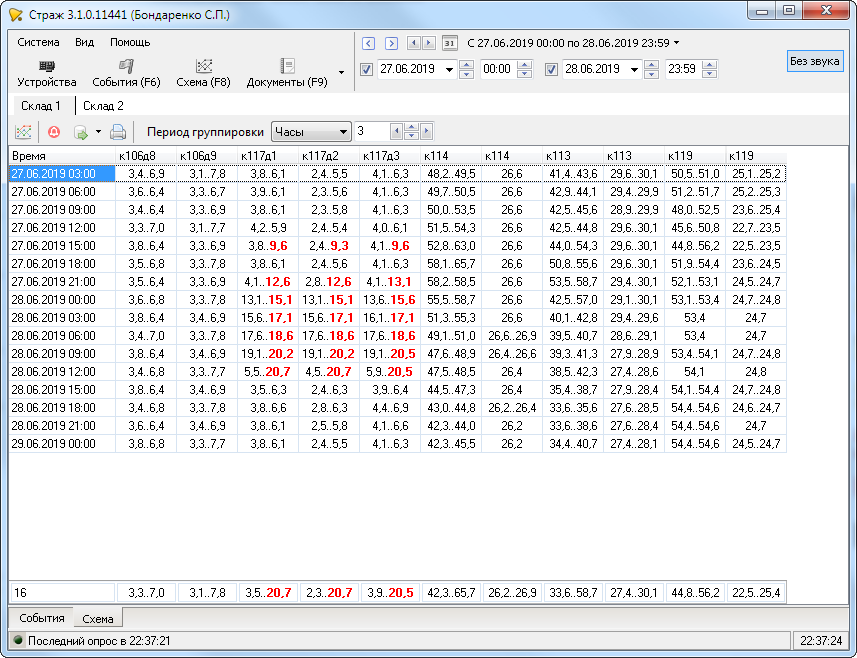Click the summary cell 42,3..65,7
Image resolution: width=857 pixels, height=658 pixels.
[x=451, y=592]
